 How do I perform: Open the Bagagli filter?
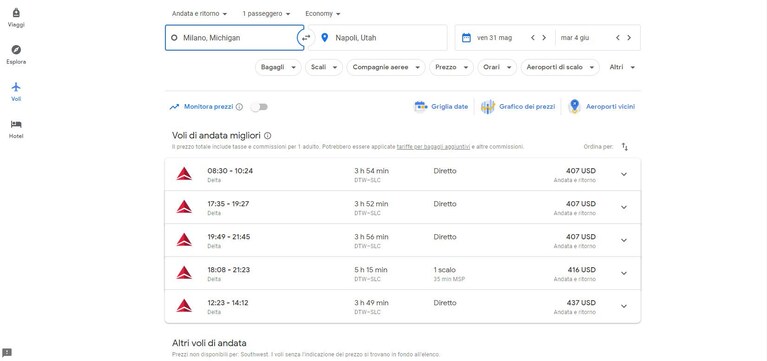(278, 68)
